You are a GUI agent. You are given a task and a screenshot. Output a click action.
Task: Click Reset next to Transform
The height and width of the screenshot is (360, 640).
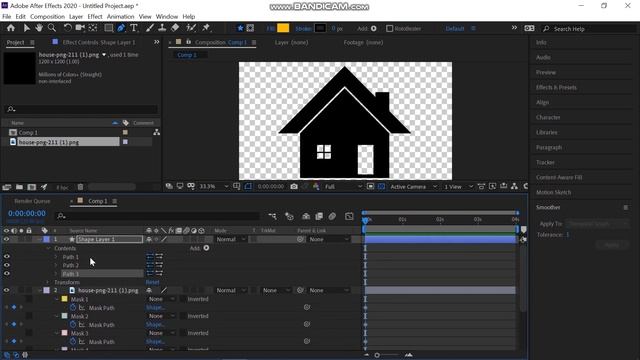click(x=153, y=282)
